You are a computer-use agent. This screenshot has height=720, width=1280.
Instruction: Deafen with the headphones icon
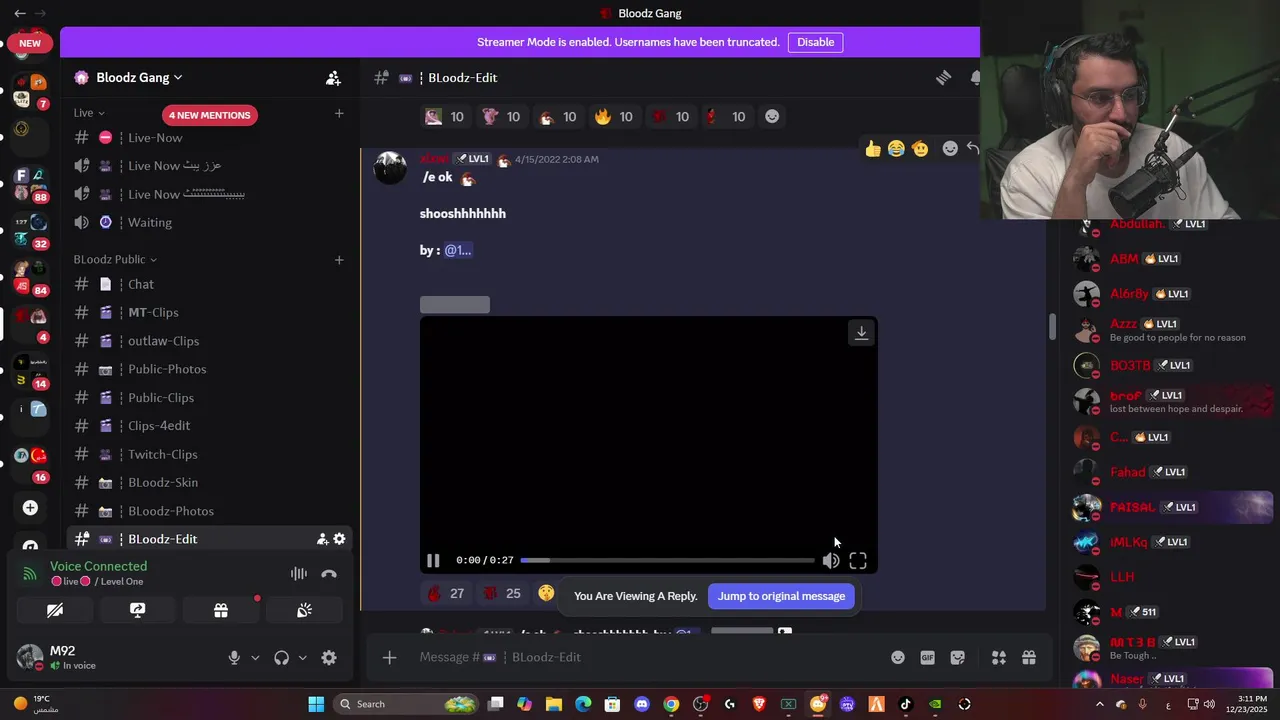[281, 658]
